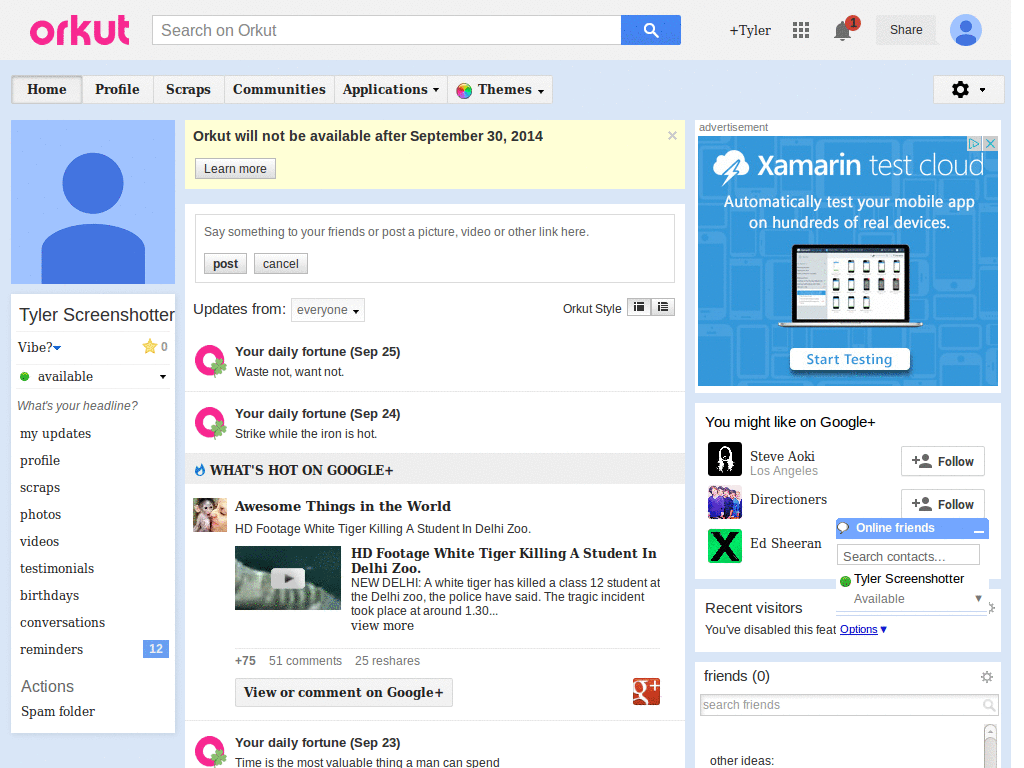The width and height of the screenshot is (1024, 768).
Task: Open reminders in sidebar
Action: click(x=52, y=649)
